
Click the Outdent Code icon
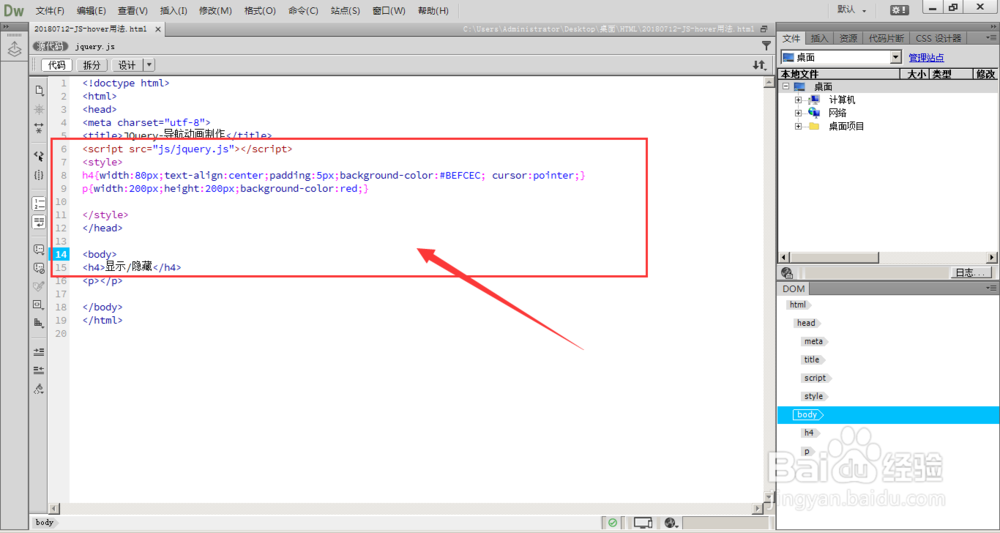click(39, 370)
